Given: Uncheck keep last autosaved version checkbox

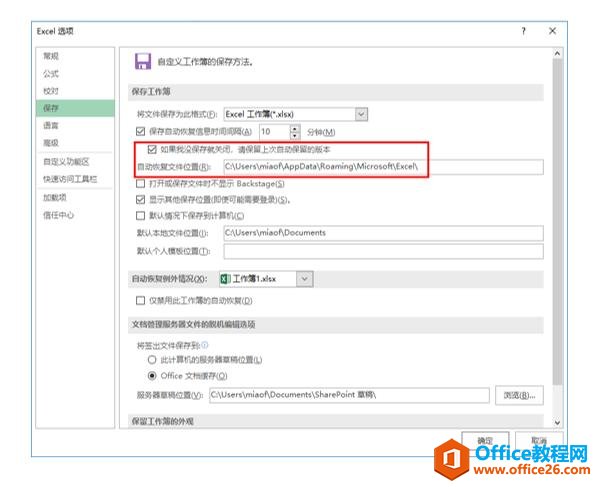Looking at the screenshot, I should click(152, 149).
